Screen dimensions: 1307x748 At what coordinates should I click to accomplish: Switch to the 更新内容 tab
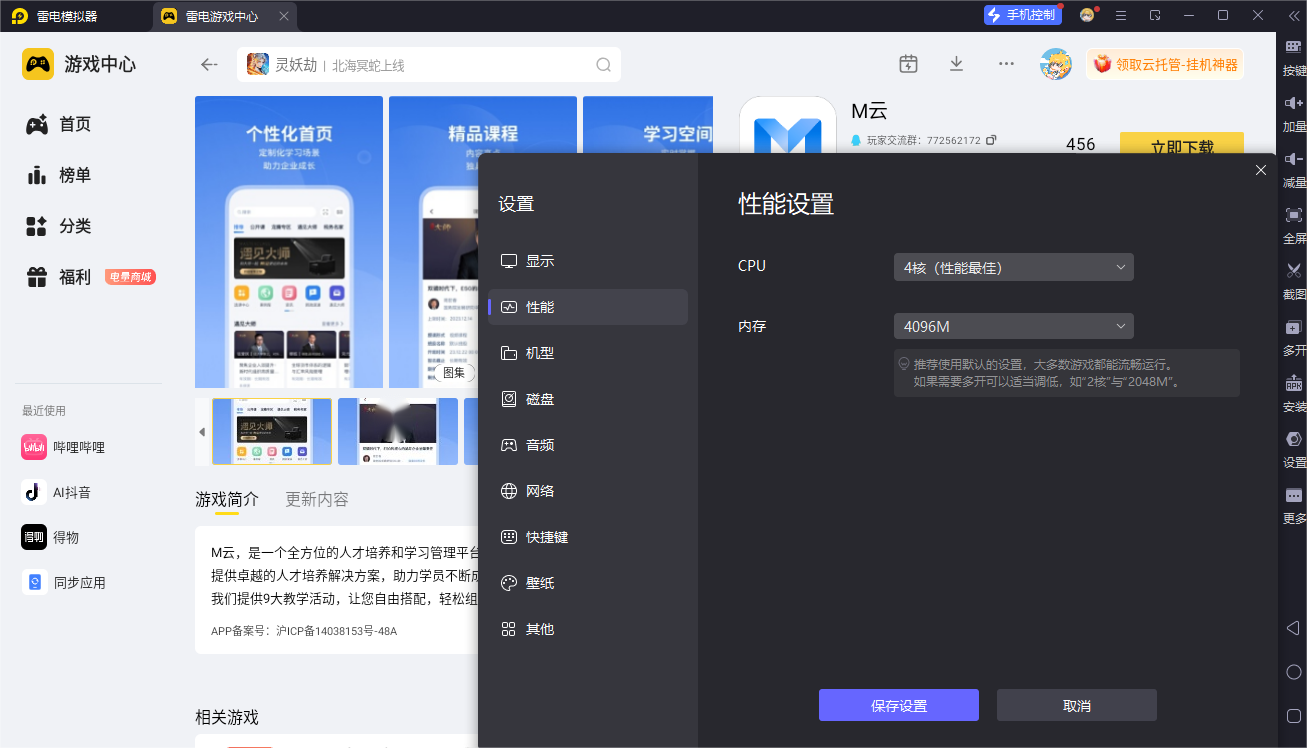point(317,499)
